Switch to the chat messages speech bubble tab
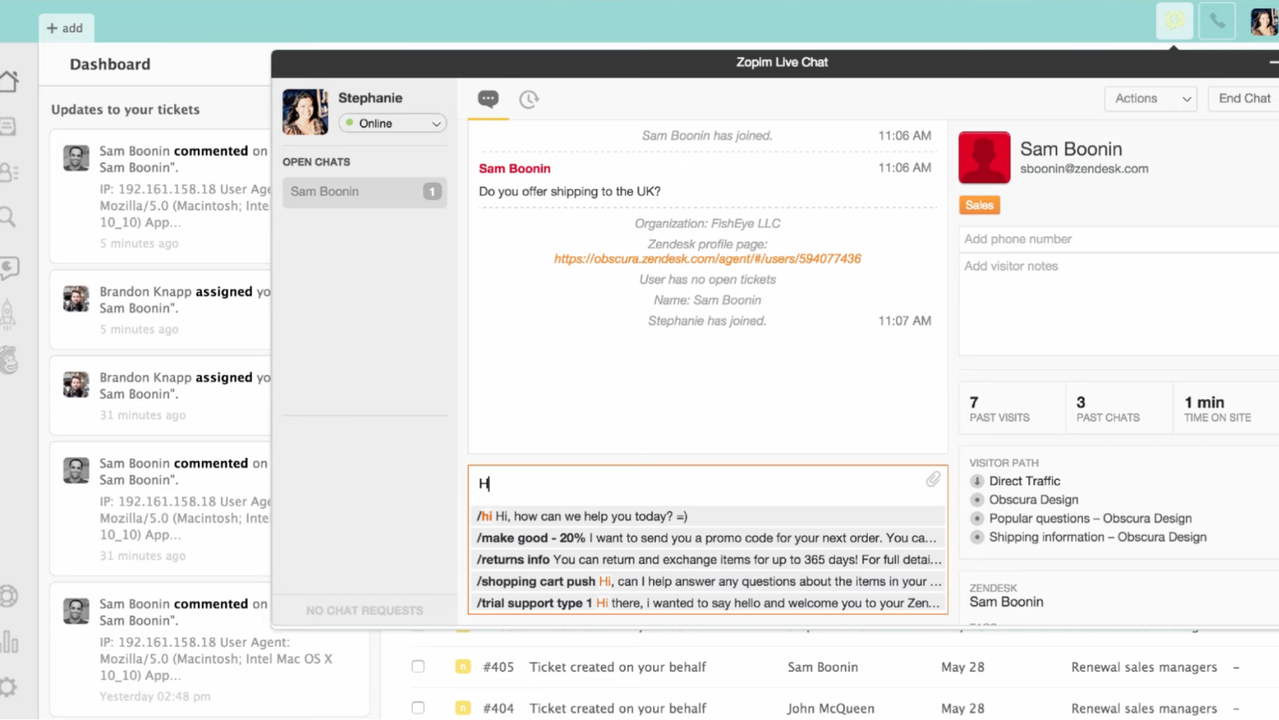This screenshot has width=1279, height=720. coord(488,99)
